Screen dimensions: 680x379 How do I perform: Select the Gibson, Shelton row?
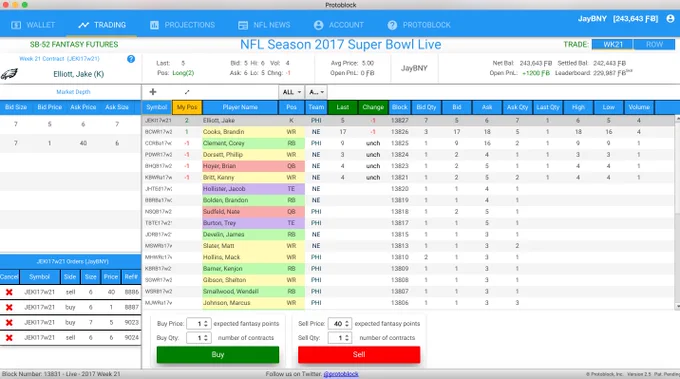point(408,280)
